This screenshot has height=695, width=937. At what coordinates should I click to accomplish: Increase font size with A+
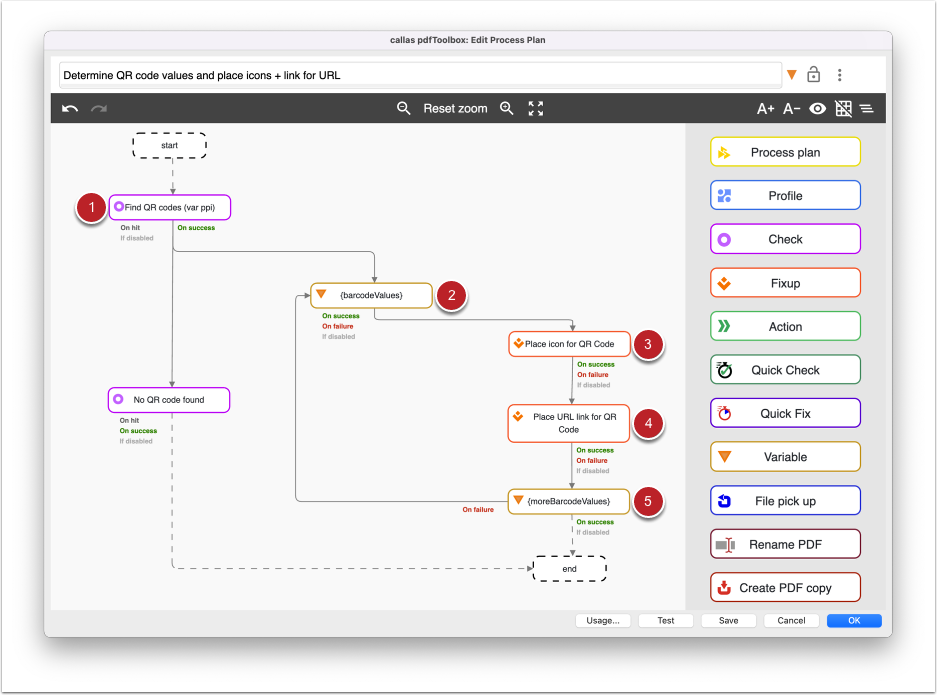pyautogui.click(x=765, y=109)
